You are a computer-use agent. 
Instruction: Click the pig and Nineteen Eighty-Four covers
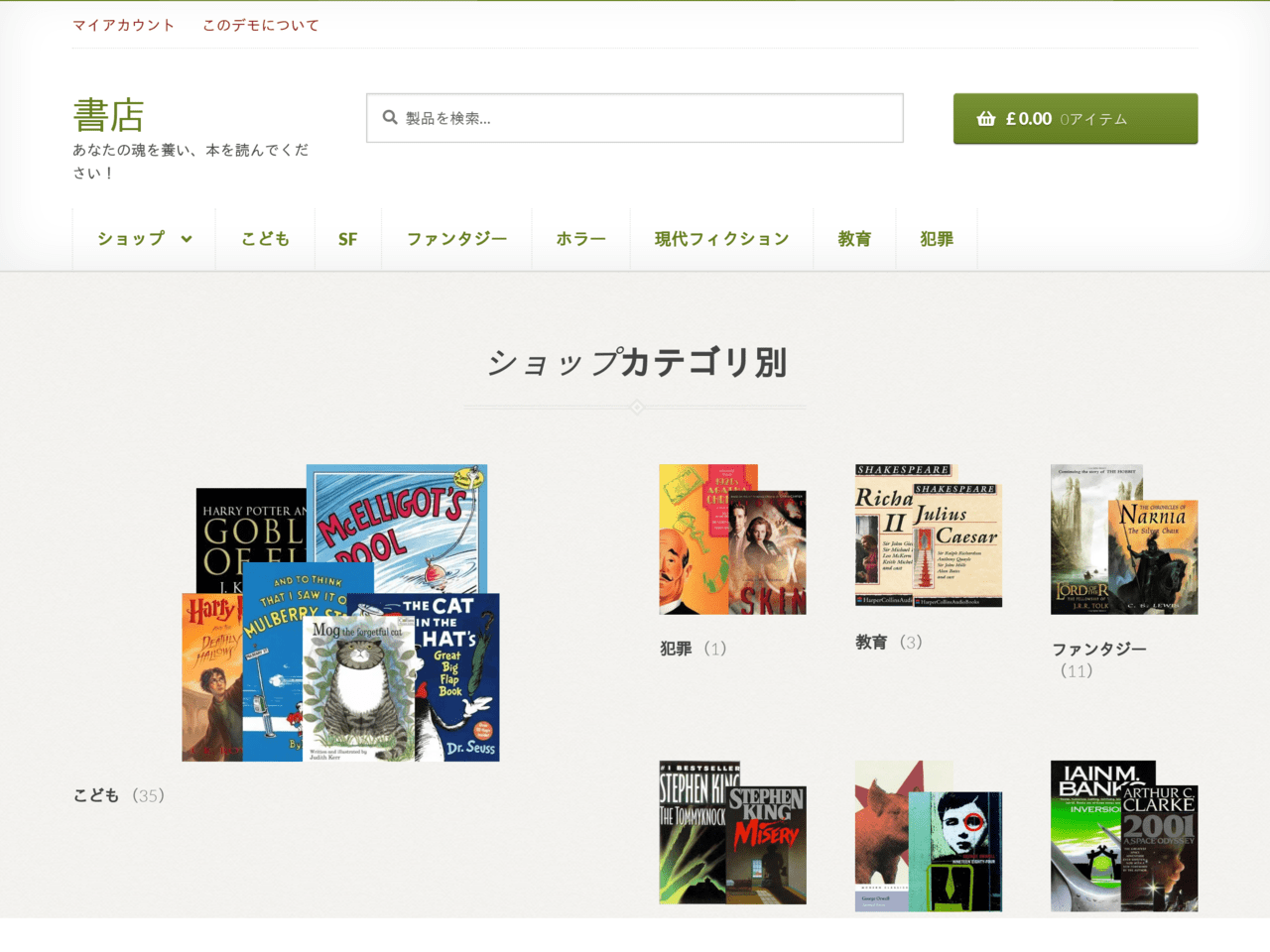(929, 836)
